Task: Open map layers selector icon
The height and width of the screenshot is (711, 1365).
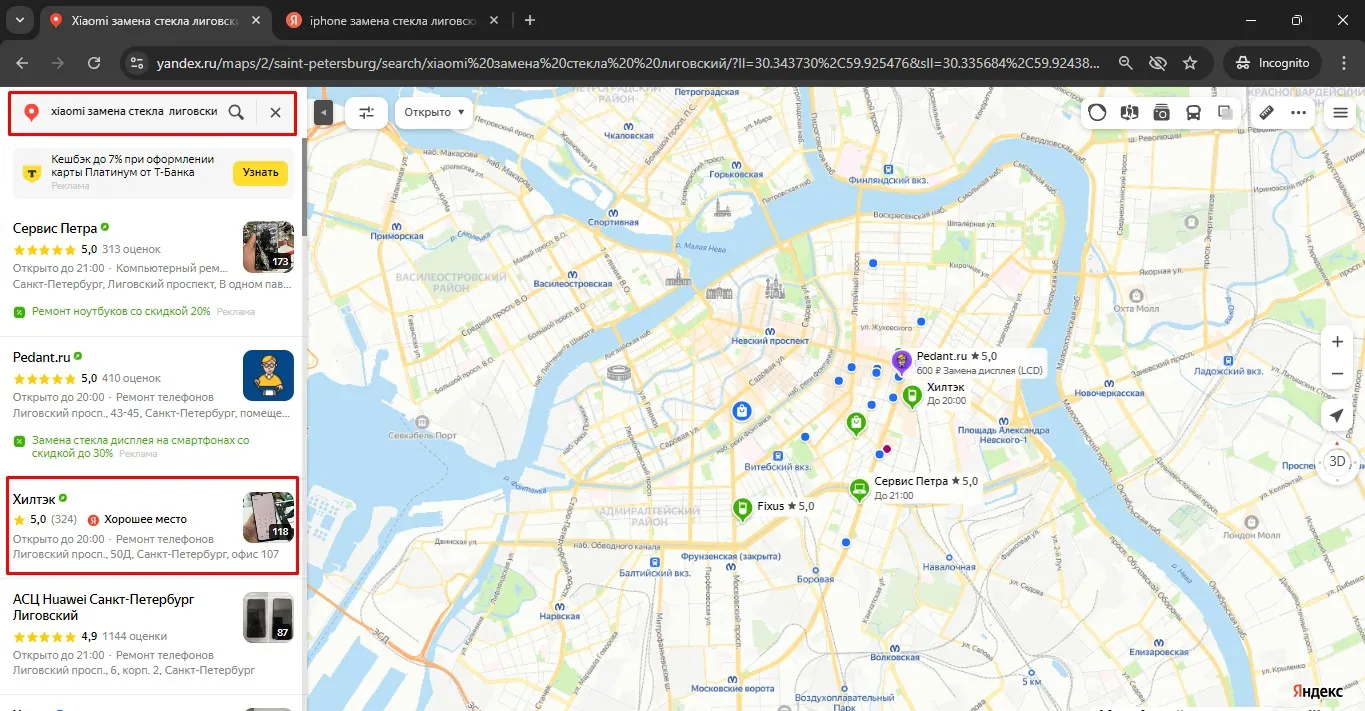Action: click(x=1225, y=113)
